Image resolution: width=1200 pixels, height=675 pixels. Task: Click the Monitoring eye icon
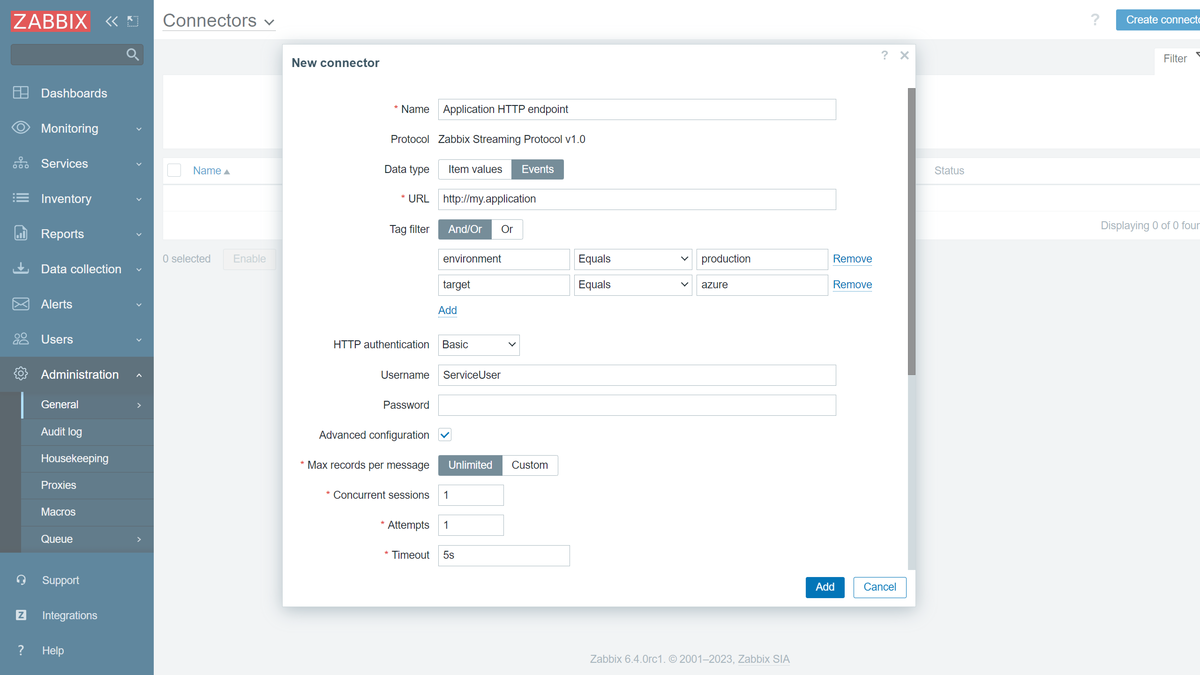[21, 128]
